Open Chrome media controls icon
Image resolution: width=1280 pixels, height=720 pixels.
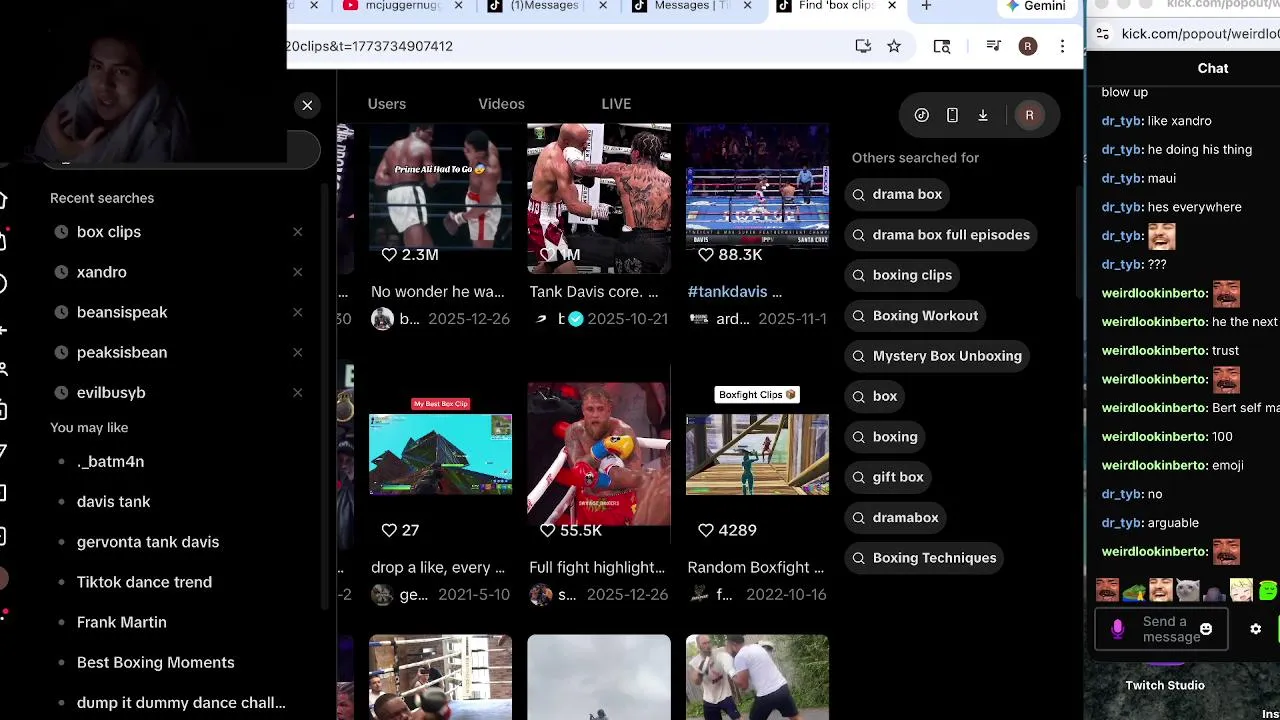[x=993, y=46]
